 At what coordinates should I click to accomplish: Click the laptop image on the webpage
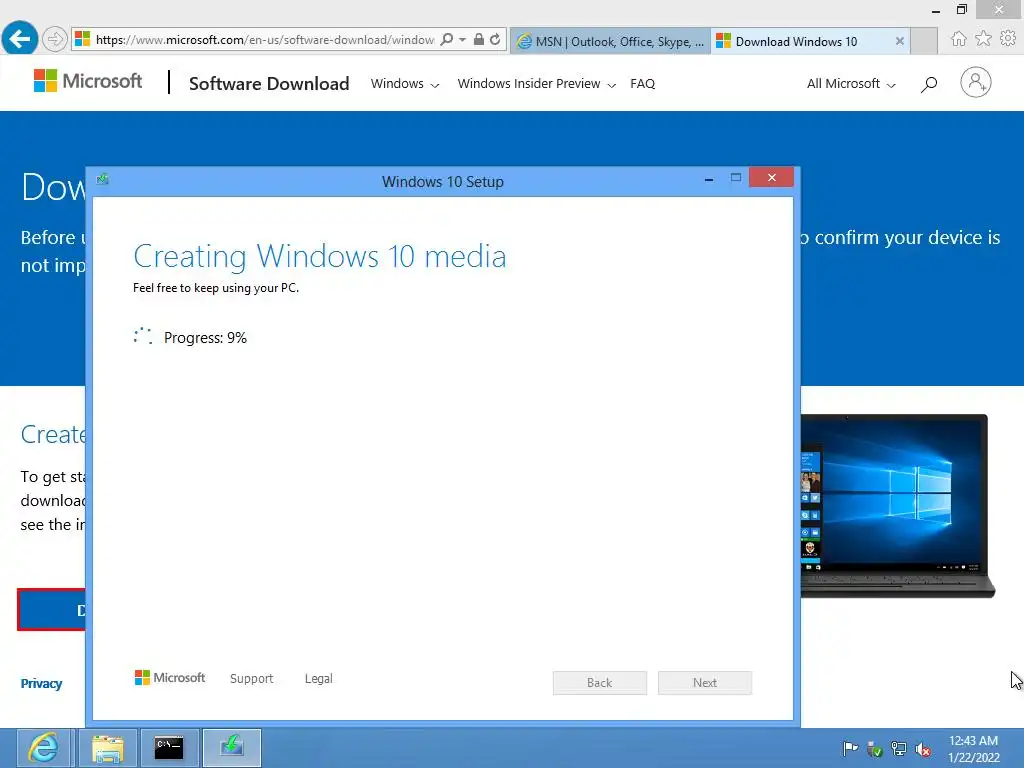pyautogui.click(x=897, y=505)
